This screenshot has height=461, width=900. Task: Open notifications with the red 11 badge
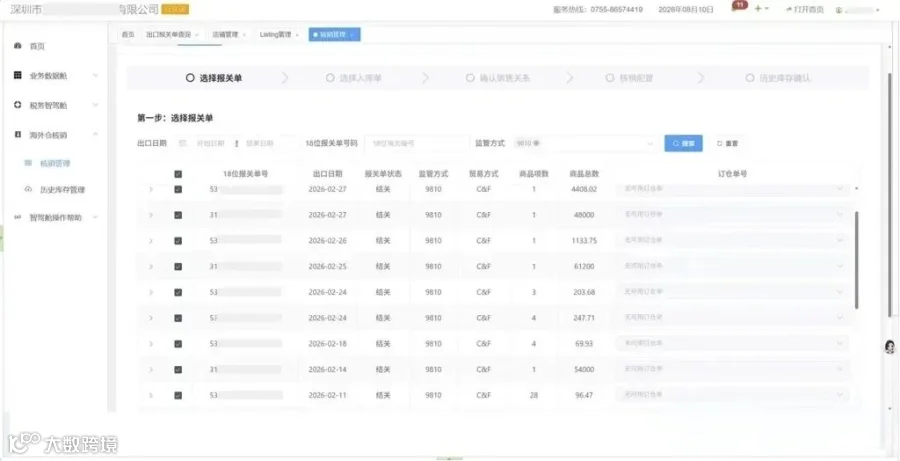pyautogui.click(x=739, y=7)
